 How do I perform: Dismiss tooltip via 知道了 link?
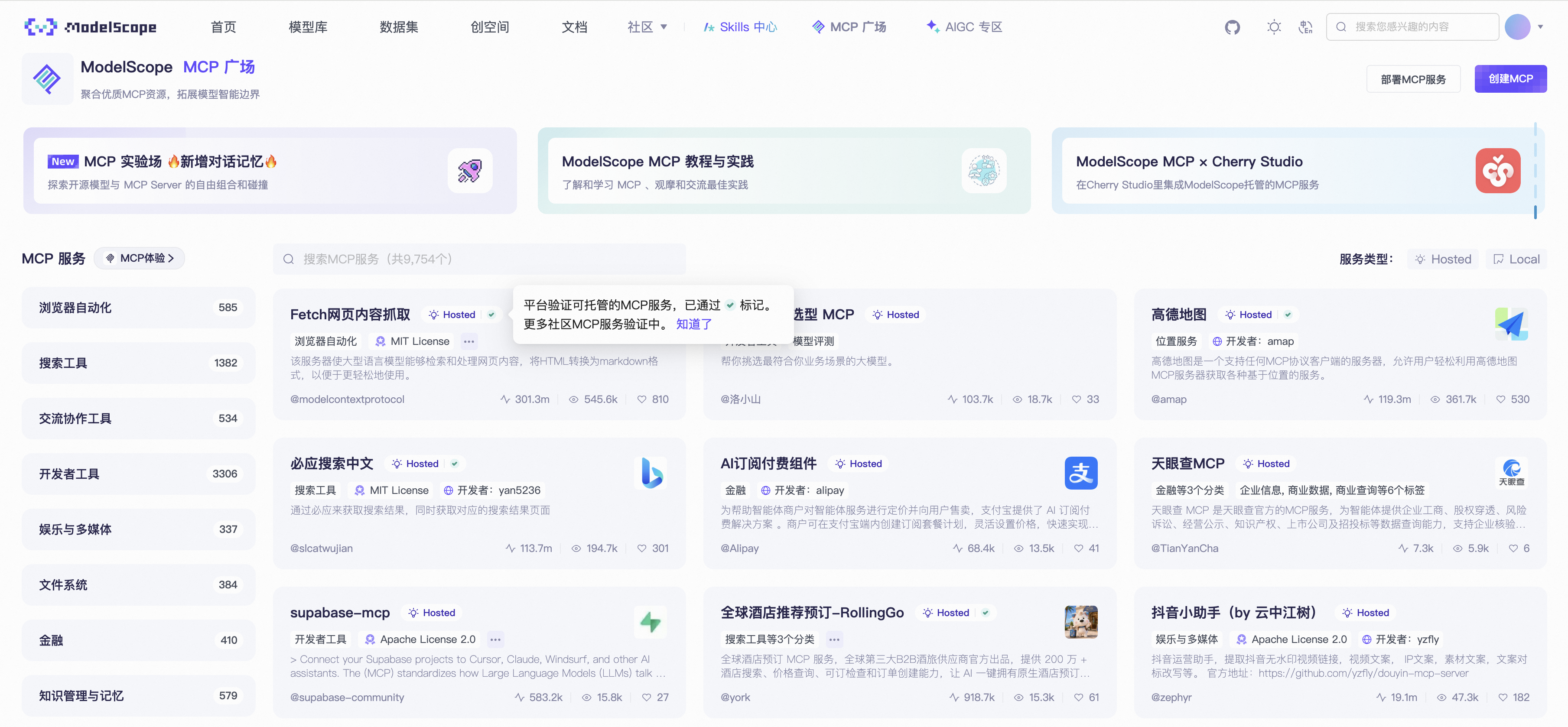[x=694, y=324]
